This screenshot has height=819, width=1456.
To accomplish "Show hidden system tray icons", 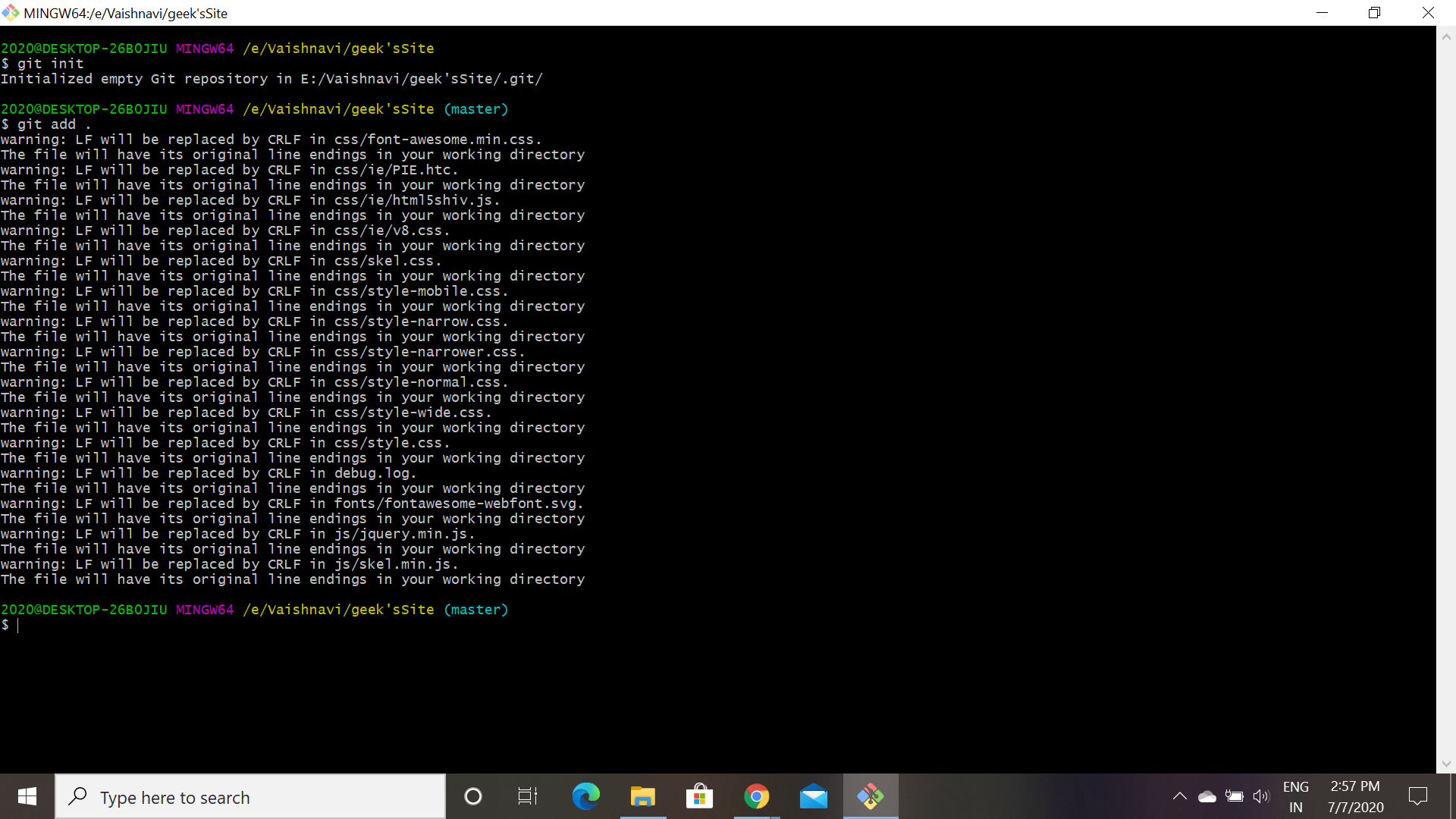I will coord(1179,796).
